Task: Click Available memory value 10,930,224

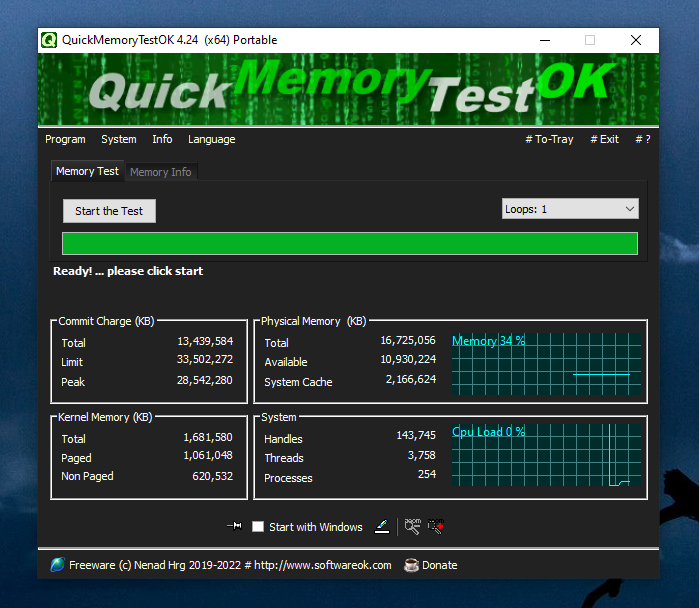Action: point(408,359)
